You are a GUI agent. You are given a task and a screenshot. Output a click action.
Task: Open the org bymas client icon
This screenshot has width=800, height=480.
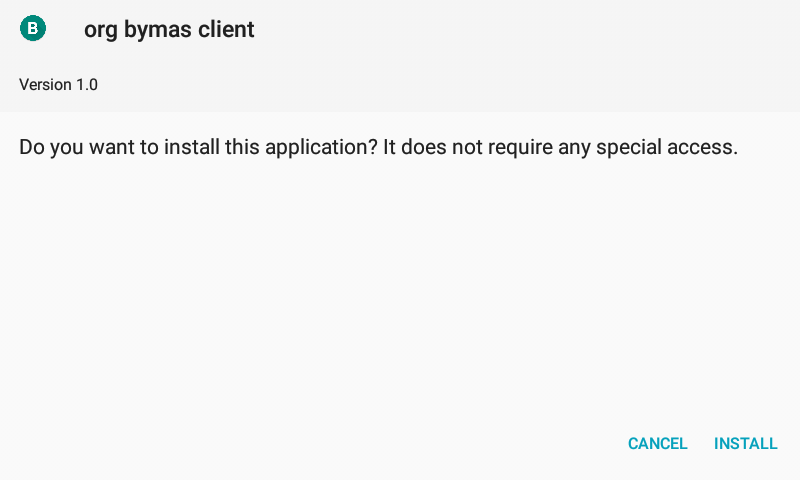[x=33, y=28]
